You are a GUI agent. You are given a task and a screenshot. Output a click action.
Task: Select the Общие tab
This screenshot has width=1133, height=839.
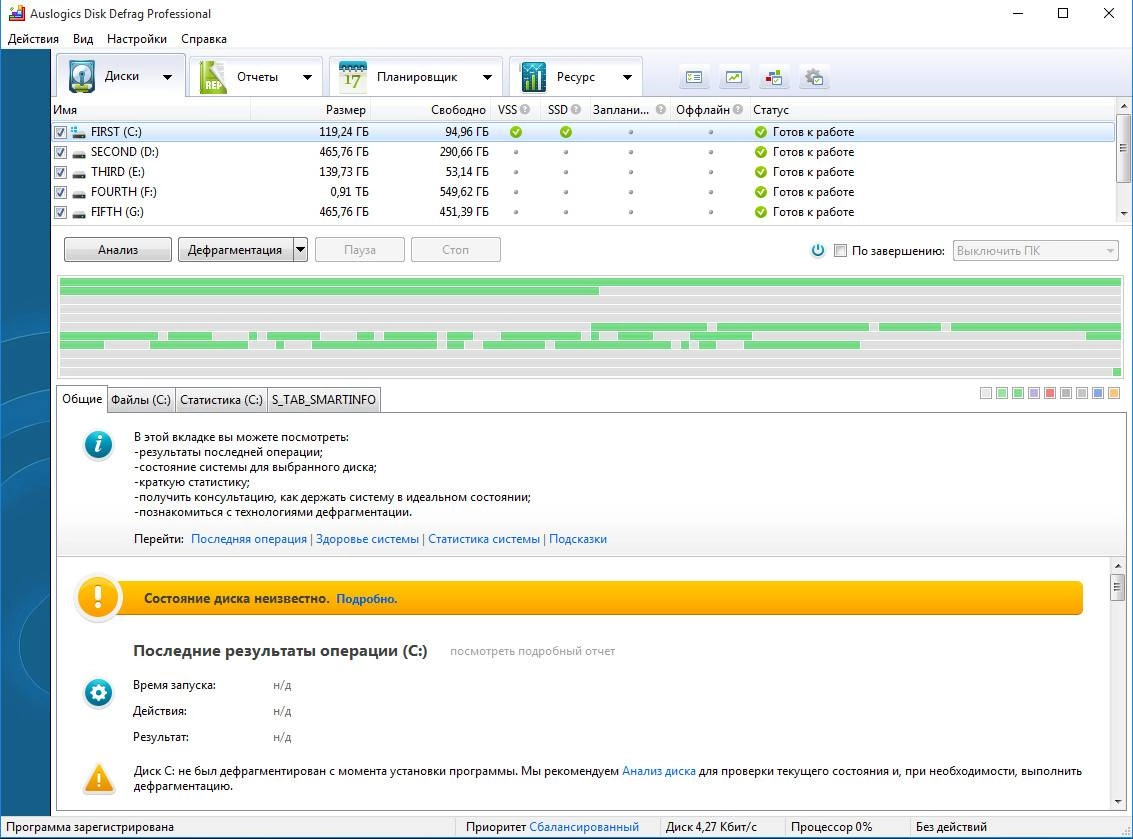click(82, 399)
